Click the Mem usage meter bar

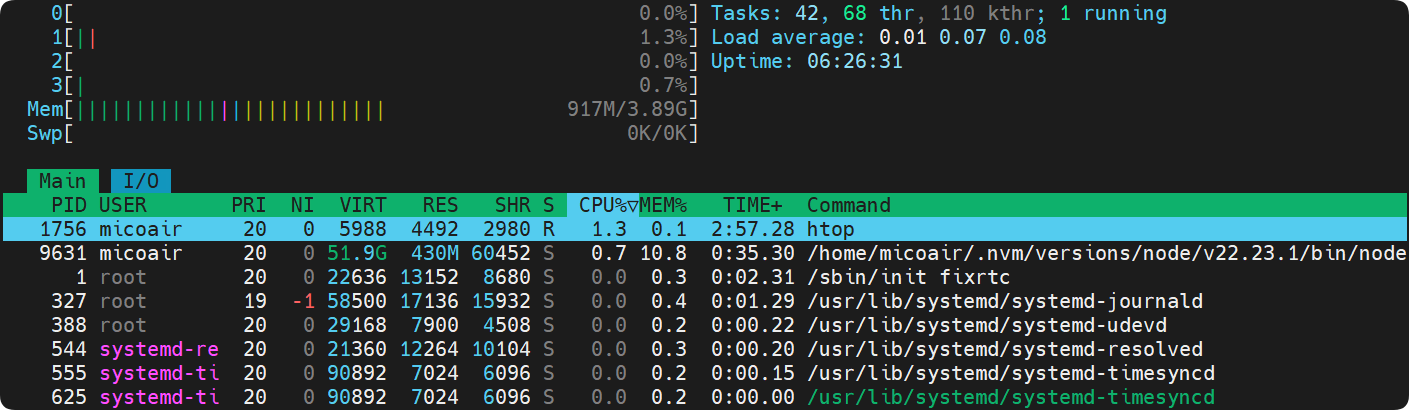click(x=362, y=109)
